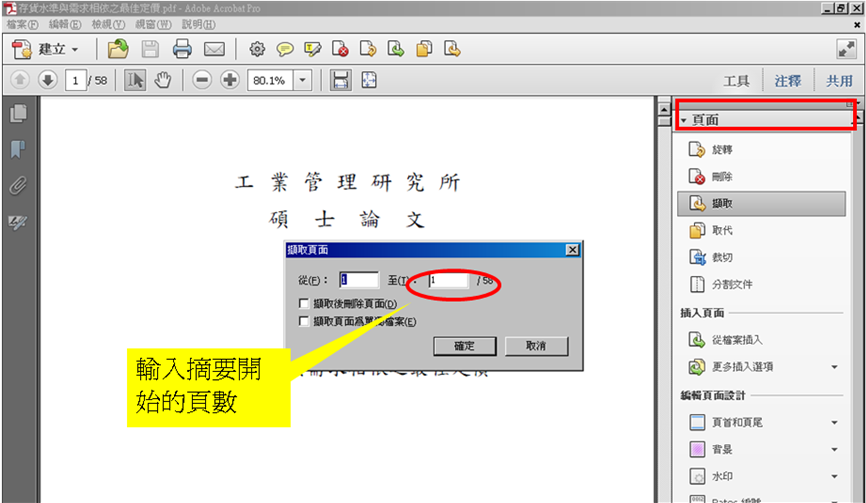
Task: Switch to the 注釋 (Comment) tab
Action: (787, 81)
